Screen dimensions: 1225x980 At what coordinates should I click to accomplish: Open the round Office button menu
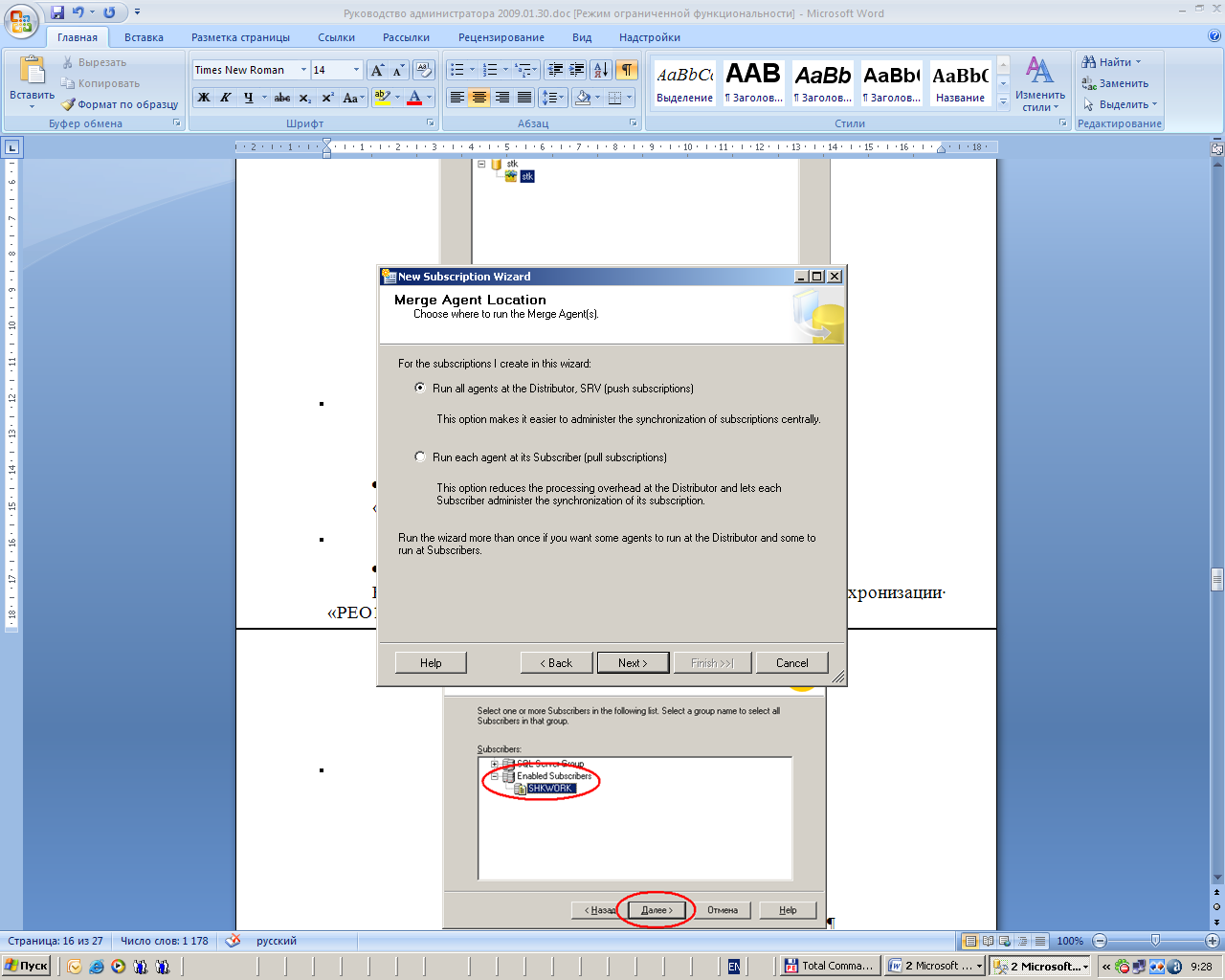coord(21,20)
